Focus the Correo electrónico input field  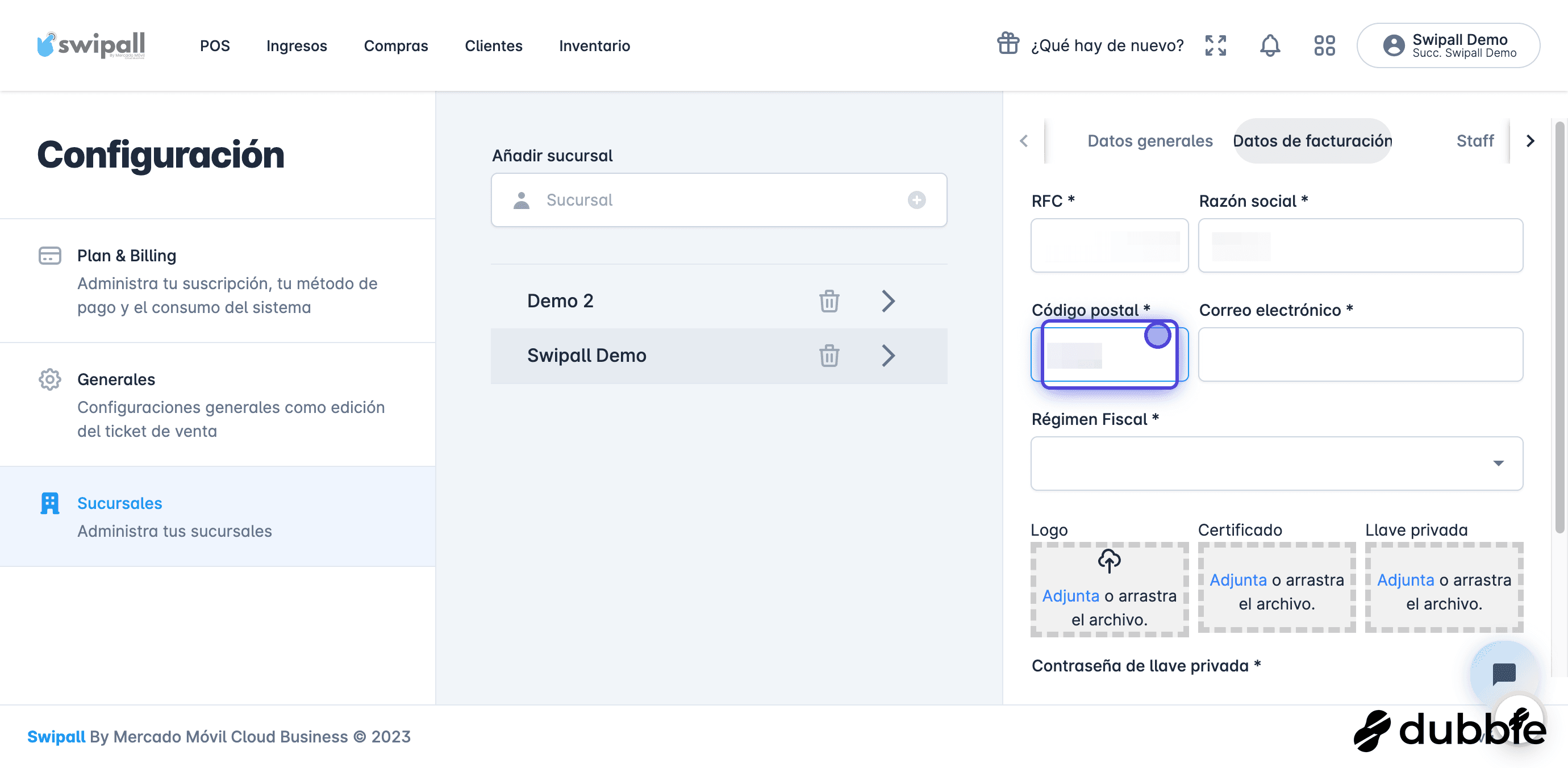(x=1361, y=355)
